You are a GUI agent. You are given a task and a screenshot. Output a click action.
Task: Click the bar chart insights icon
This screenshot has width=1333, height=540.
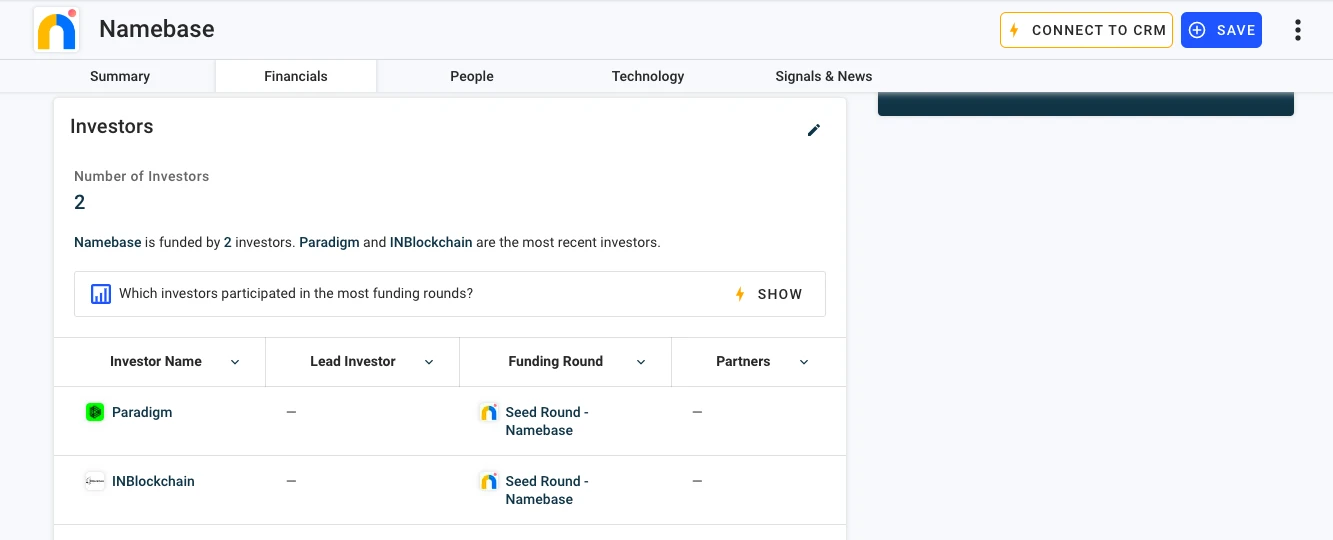(x=101, y=294)
